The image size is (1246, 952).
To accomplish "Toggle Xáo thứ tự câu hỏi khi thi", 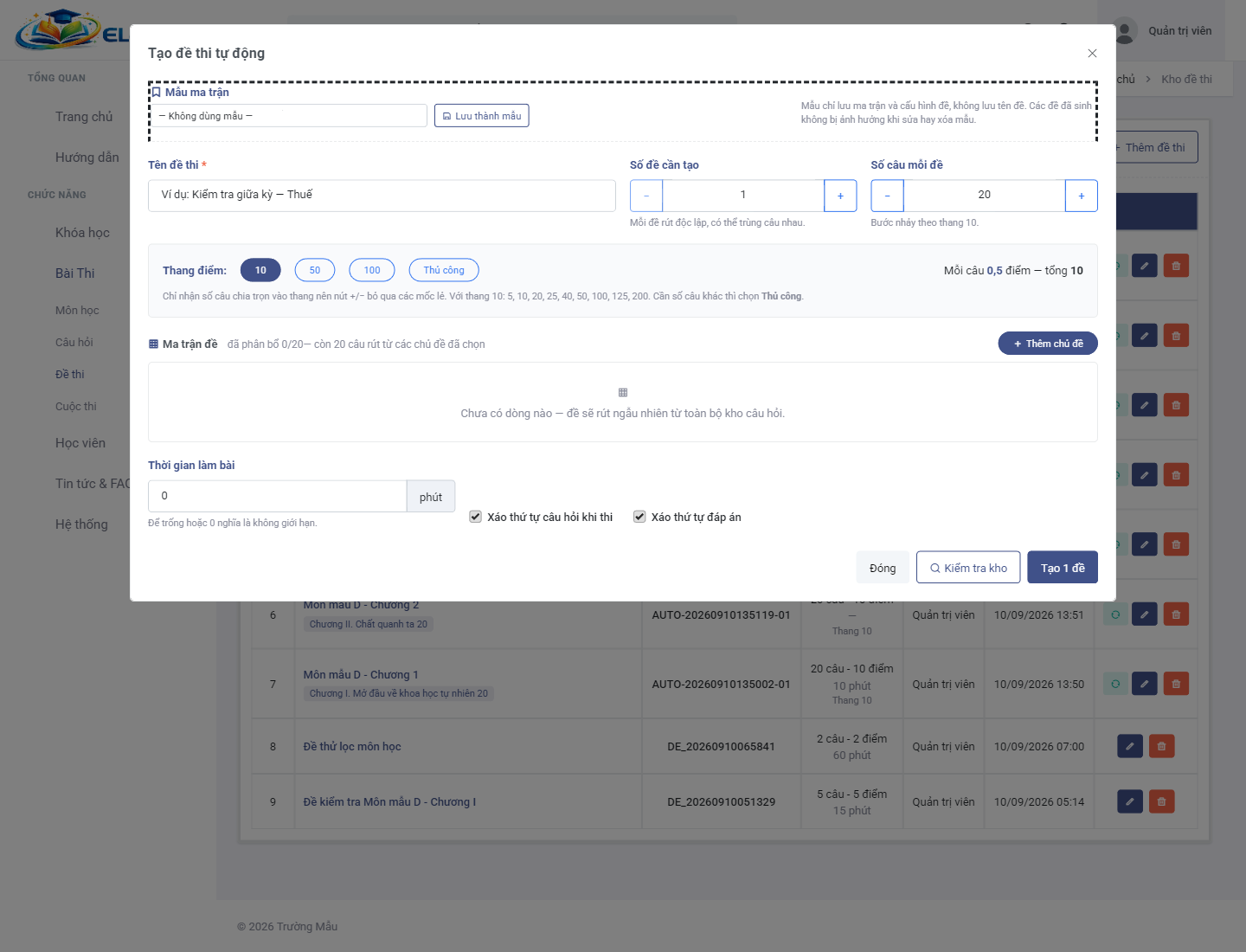I will [476, 517].
